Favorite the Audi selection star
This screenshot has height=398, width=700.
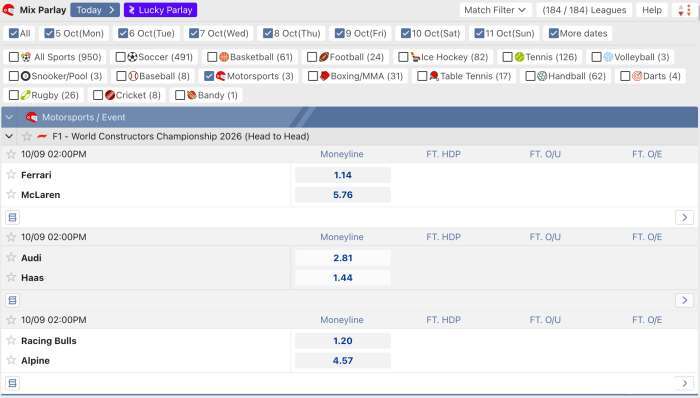[x=11, y=257]
